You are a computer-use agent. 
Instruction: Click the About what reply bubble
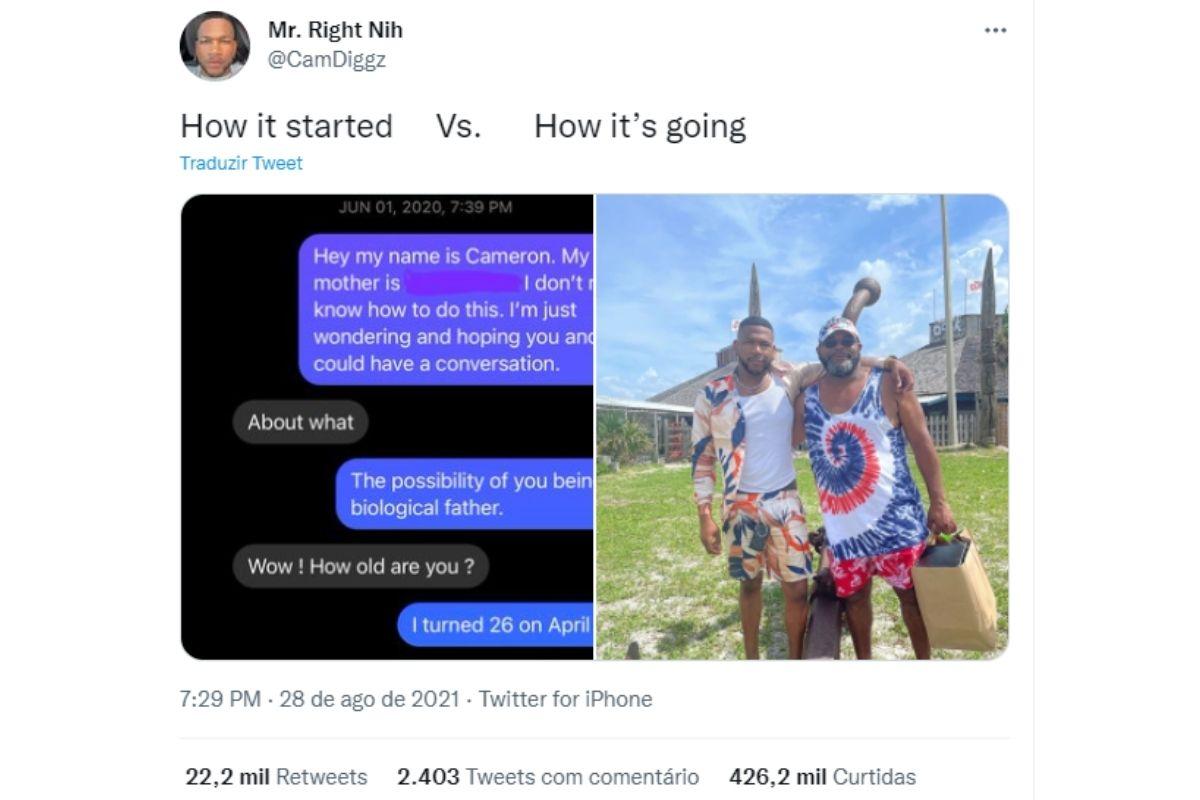click(x=301, y=422)
